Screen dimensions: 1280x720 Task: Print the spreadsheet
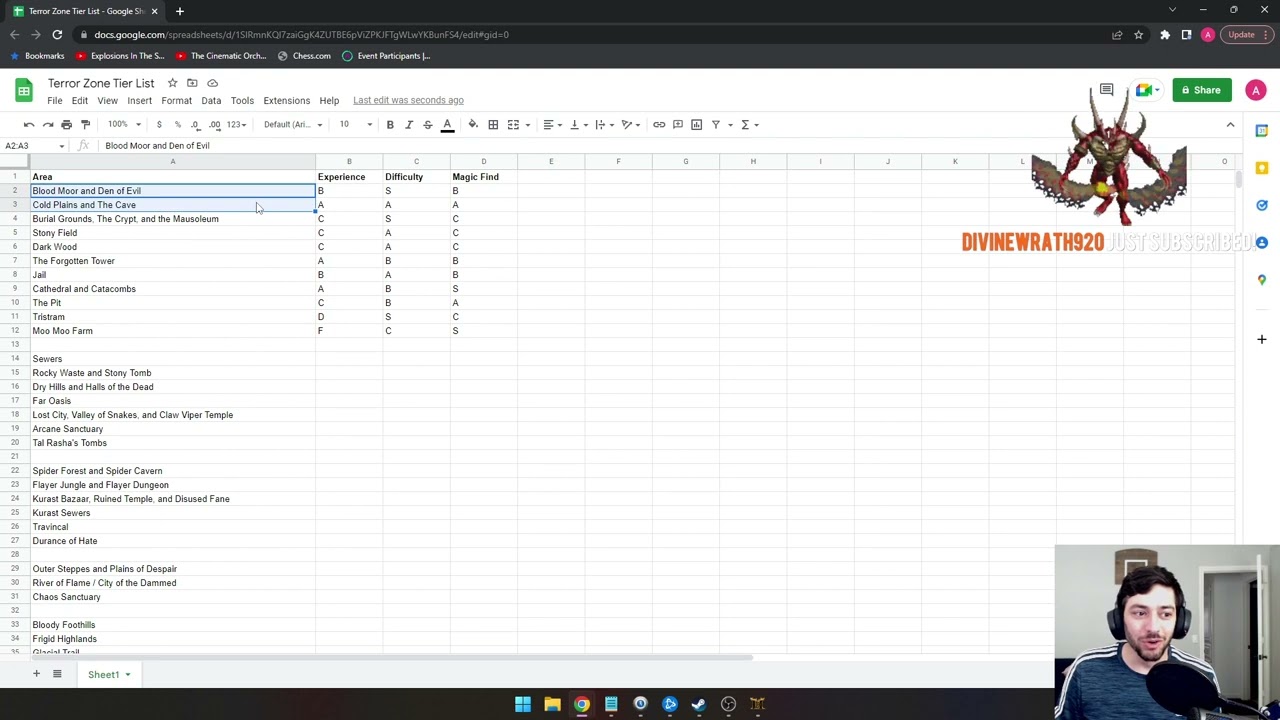point(67,124)
